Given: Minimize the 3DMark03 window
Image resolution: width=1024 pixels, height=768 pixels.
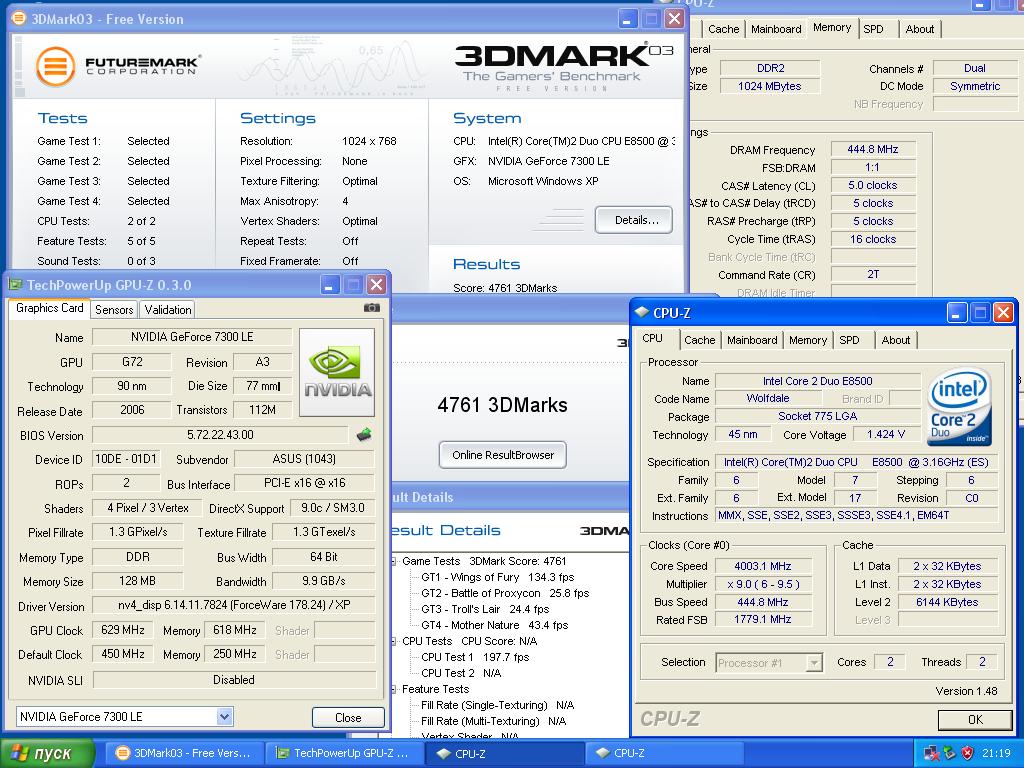Looking at the screenshot, I should click(x=628, y=18).
